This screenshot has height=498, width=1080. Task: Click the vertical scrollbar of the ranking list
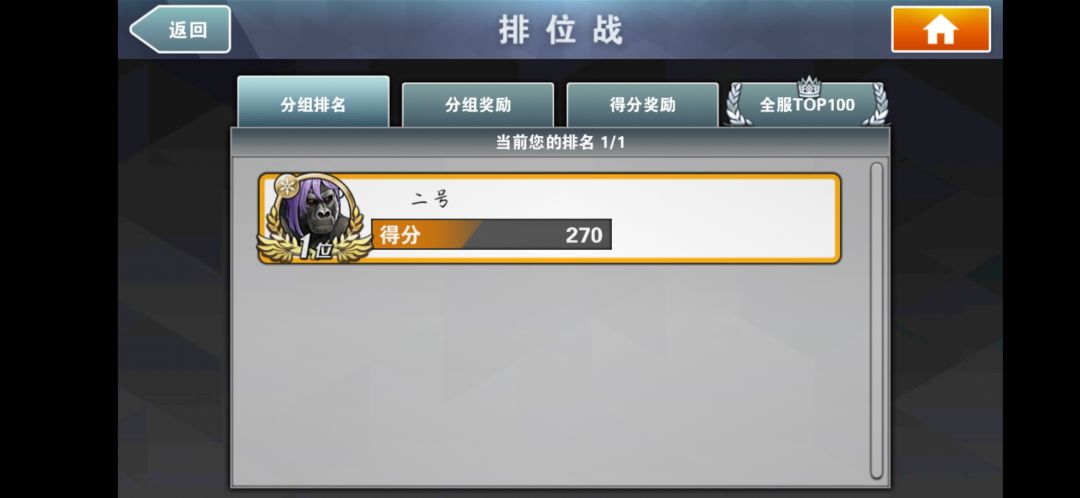click(x=876, y=320)
